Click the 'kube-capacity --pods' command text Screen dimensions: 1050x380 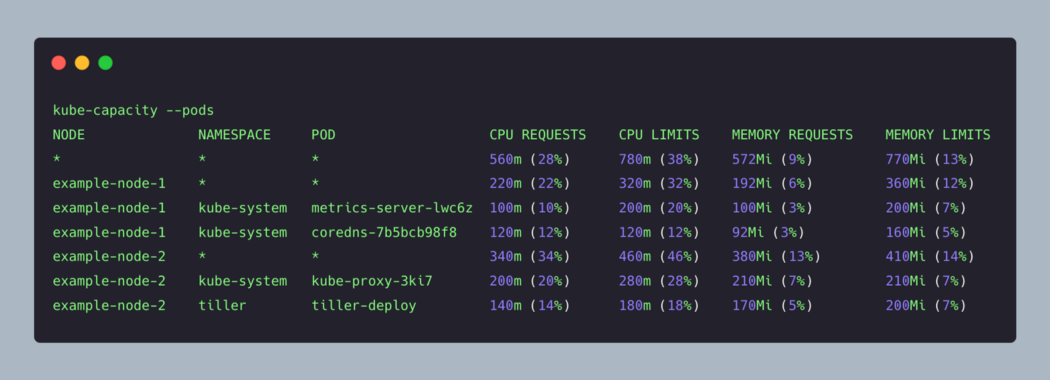pyautogui.click(x=133, y=111)
